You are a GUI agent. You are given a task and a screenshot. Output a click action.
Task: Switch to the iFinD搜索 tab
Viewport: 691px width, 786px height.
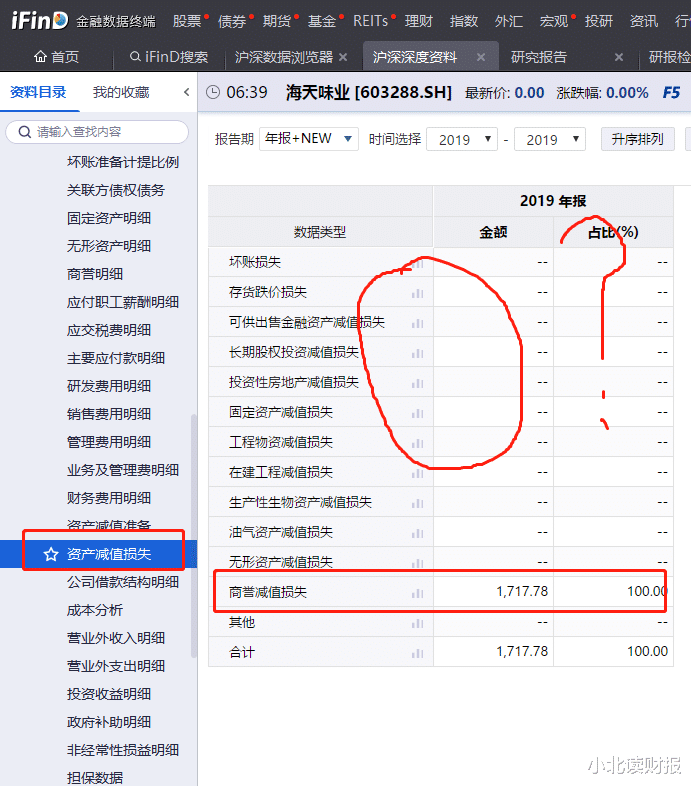pos(168,57)
